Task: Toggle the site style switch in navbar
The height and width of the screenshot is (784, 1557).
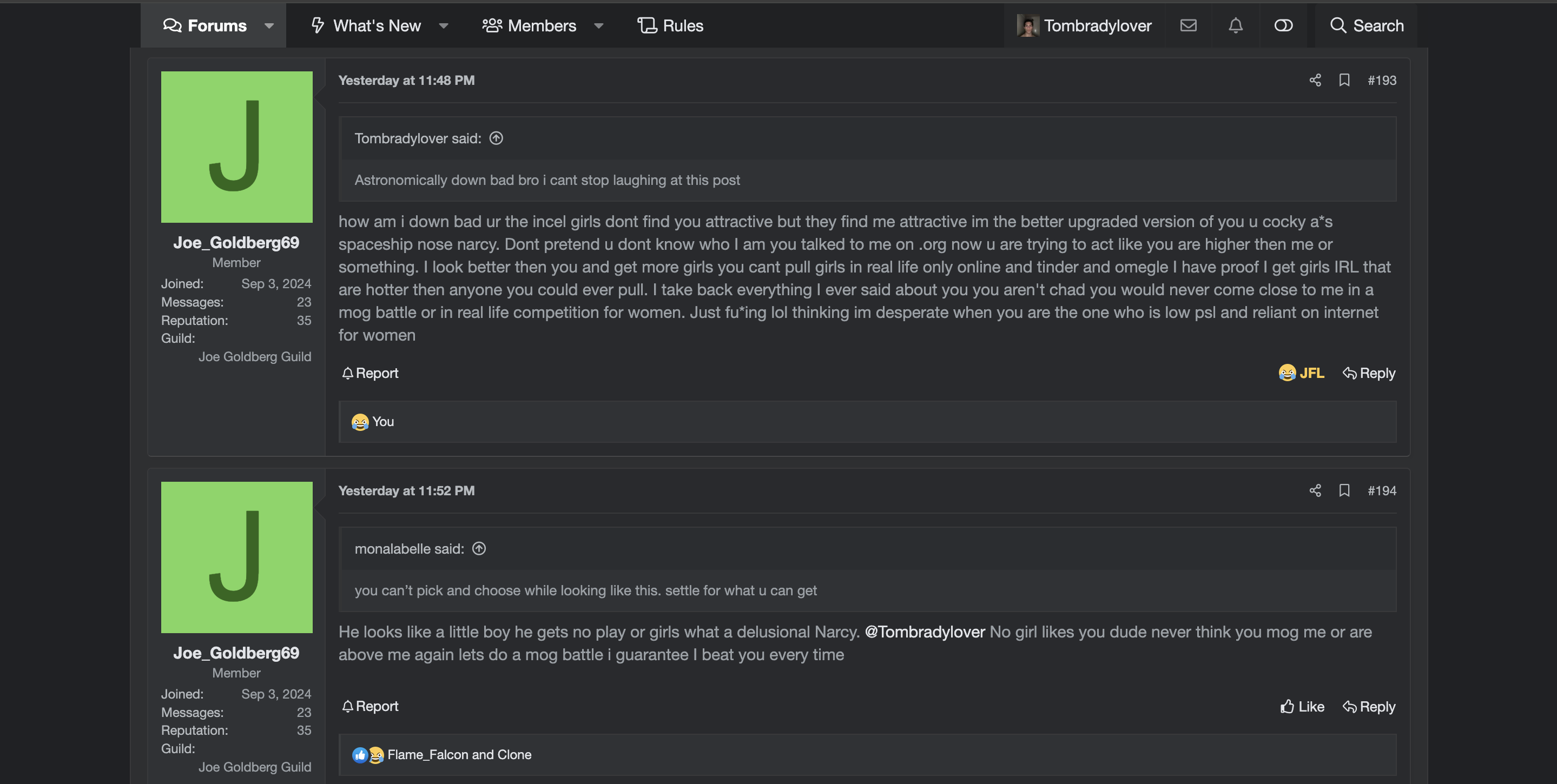Action: tap(1283, 25)
